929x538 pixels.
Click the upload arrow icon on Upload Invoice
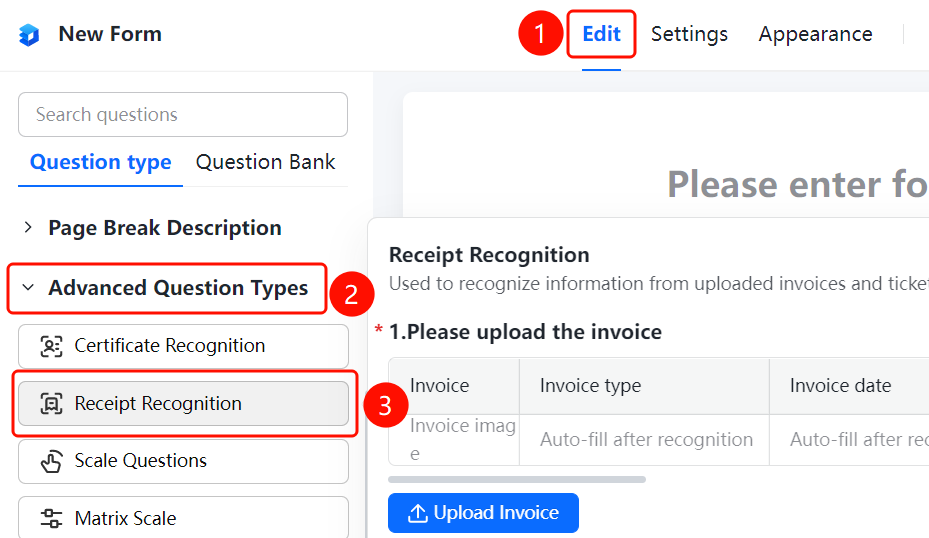pyautogui.click(x=418, y=513)
